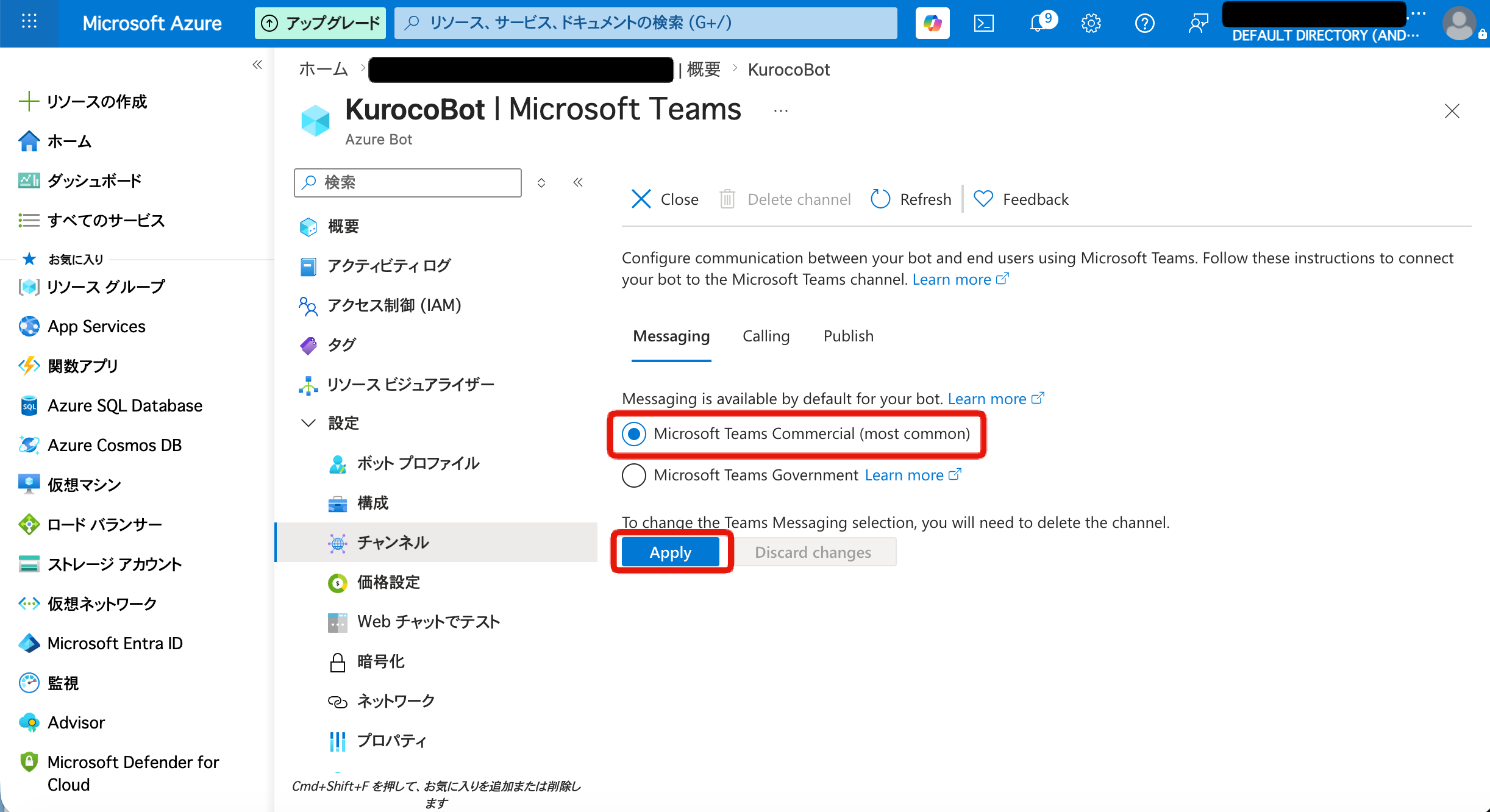Image resolution: width=1490 pixels, height=812 pixels.
Task: Focus the resource menu 検索 box
Action: click(x=408, y=183)
